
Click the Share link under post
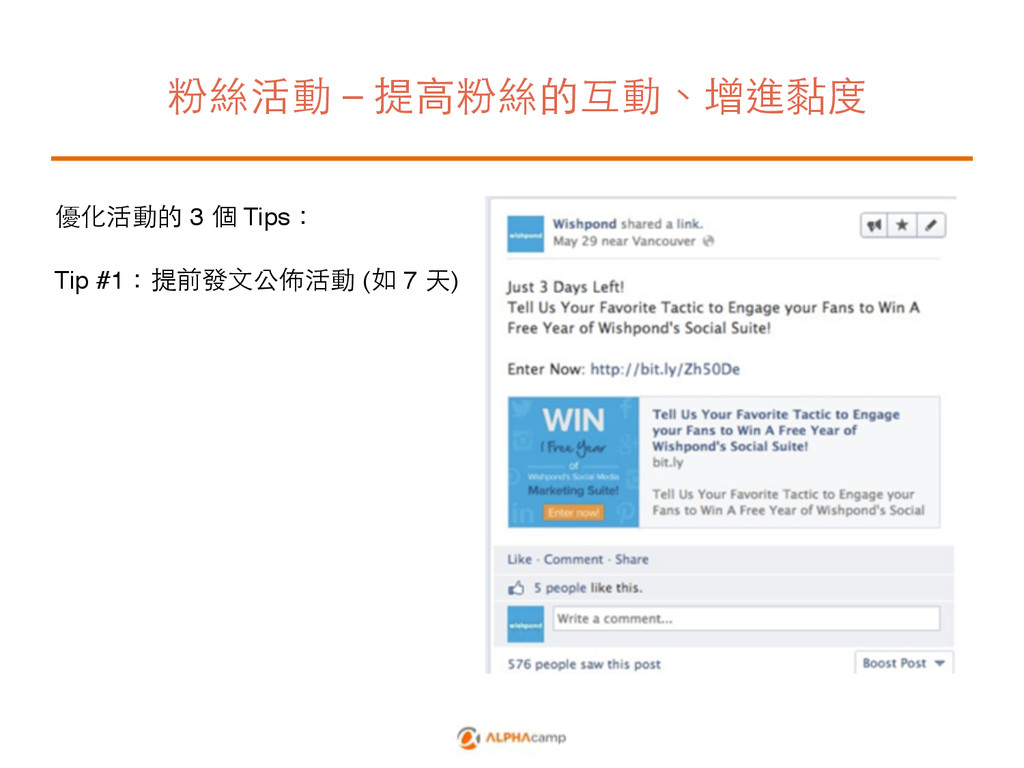tap(632, 560)
